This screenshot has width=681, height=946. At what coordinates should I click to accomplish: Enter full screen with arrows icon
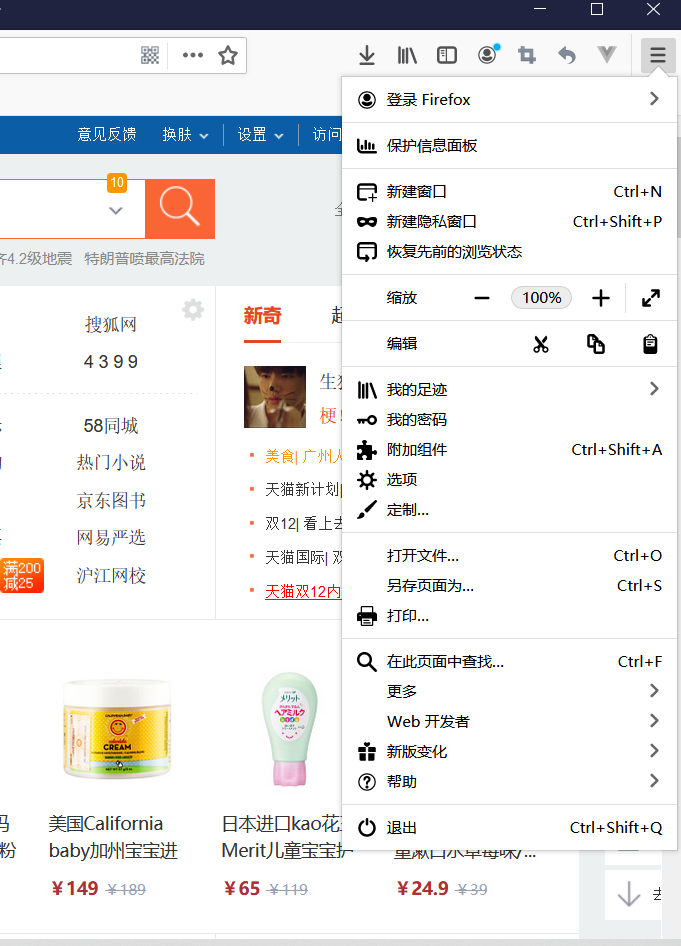tap(651, 298)
